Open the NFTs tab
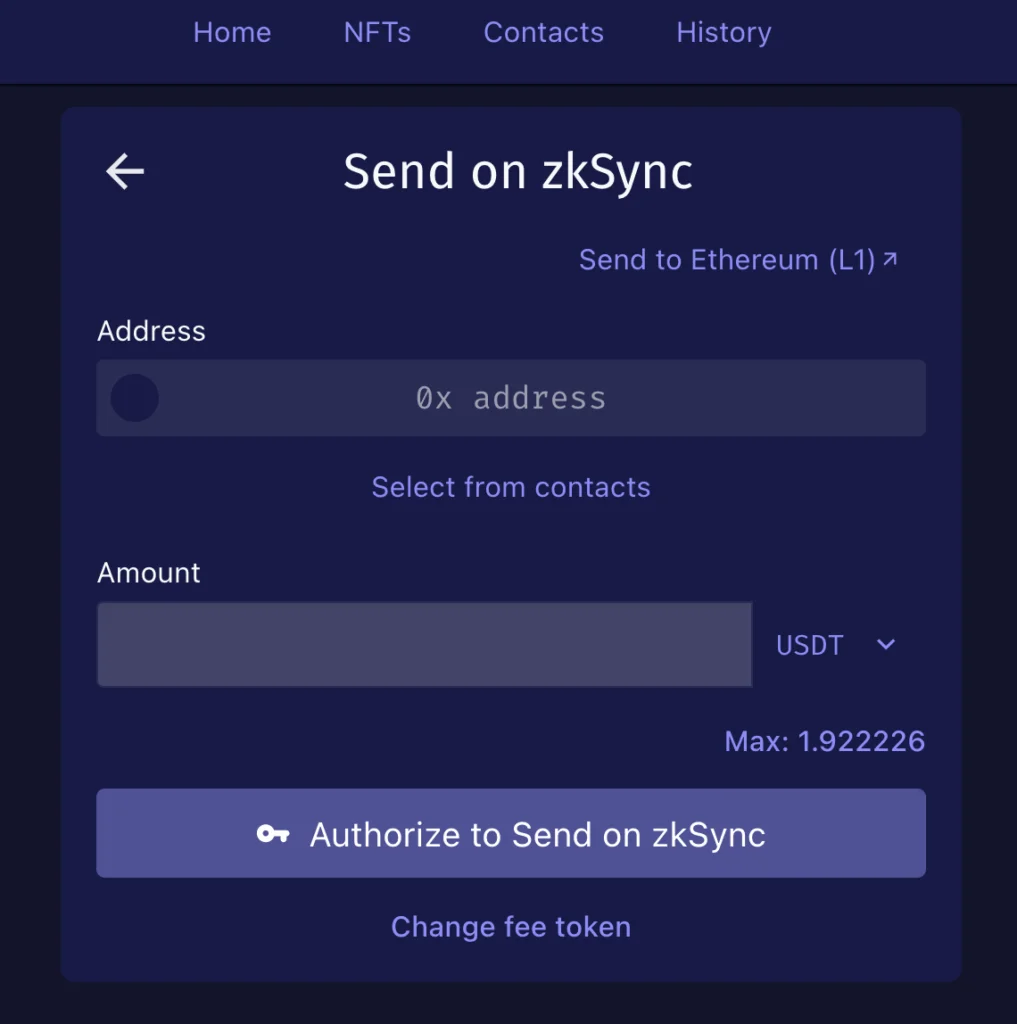Screen dimensions: 1017x1024 click(377, 32)
